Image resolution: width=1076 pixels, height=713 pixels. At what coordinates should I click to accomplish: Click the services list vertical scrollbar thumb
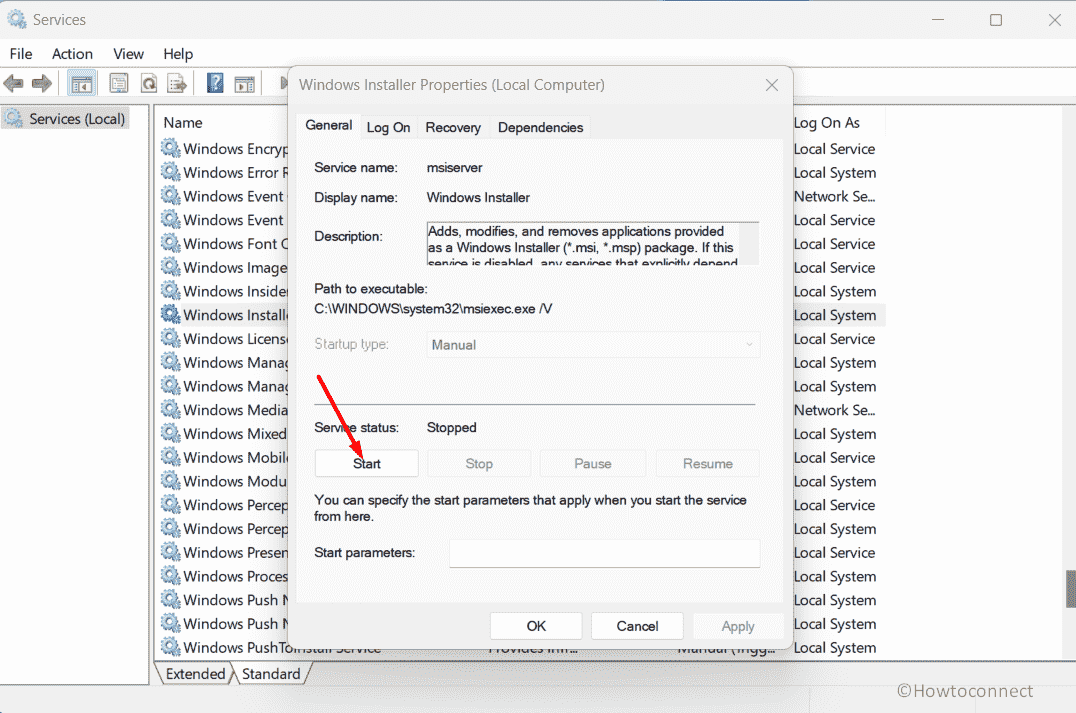[x=1071, y=589]
